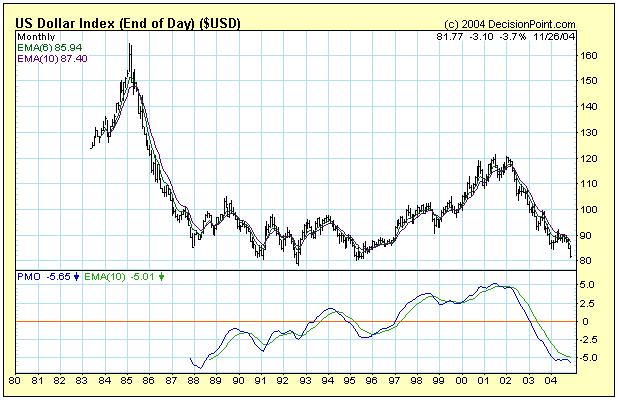Click the PMO -5.65 indicator label
618x400 pixels.
tap(44, 277)
